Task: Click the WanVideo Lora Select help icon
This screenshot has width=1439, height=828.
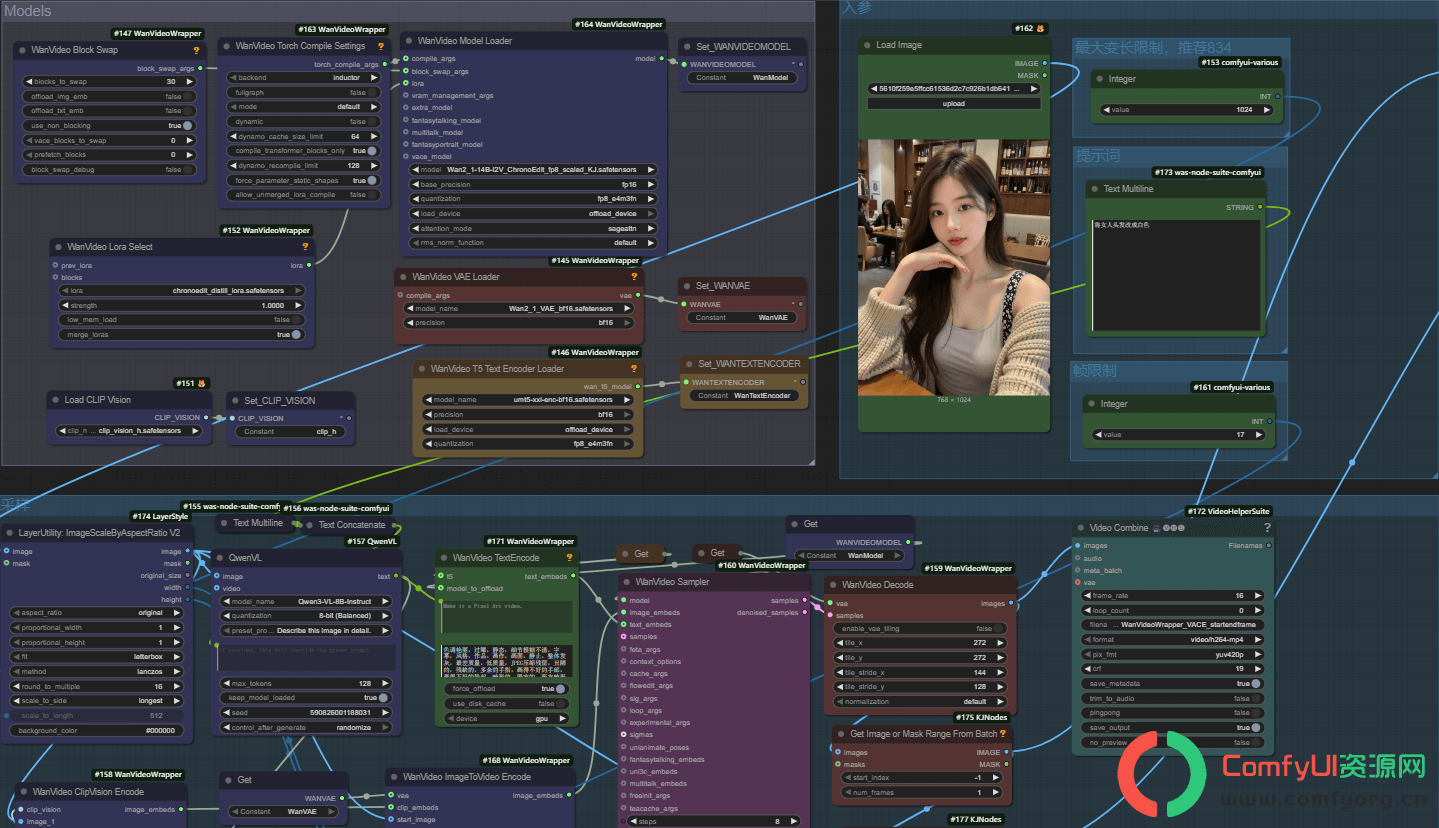Action: click(305, 246)
